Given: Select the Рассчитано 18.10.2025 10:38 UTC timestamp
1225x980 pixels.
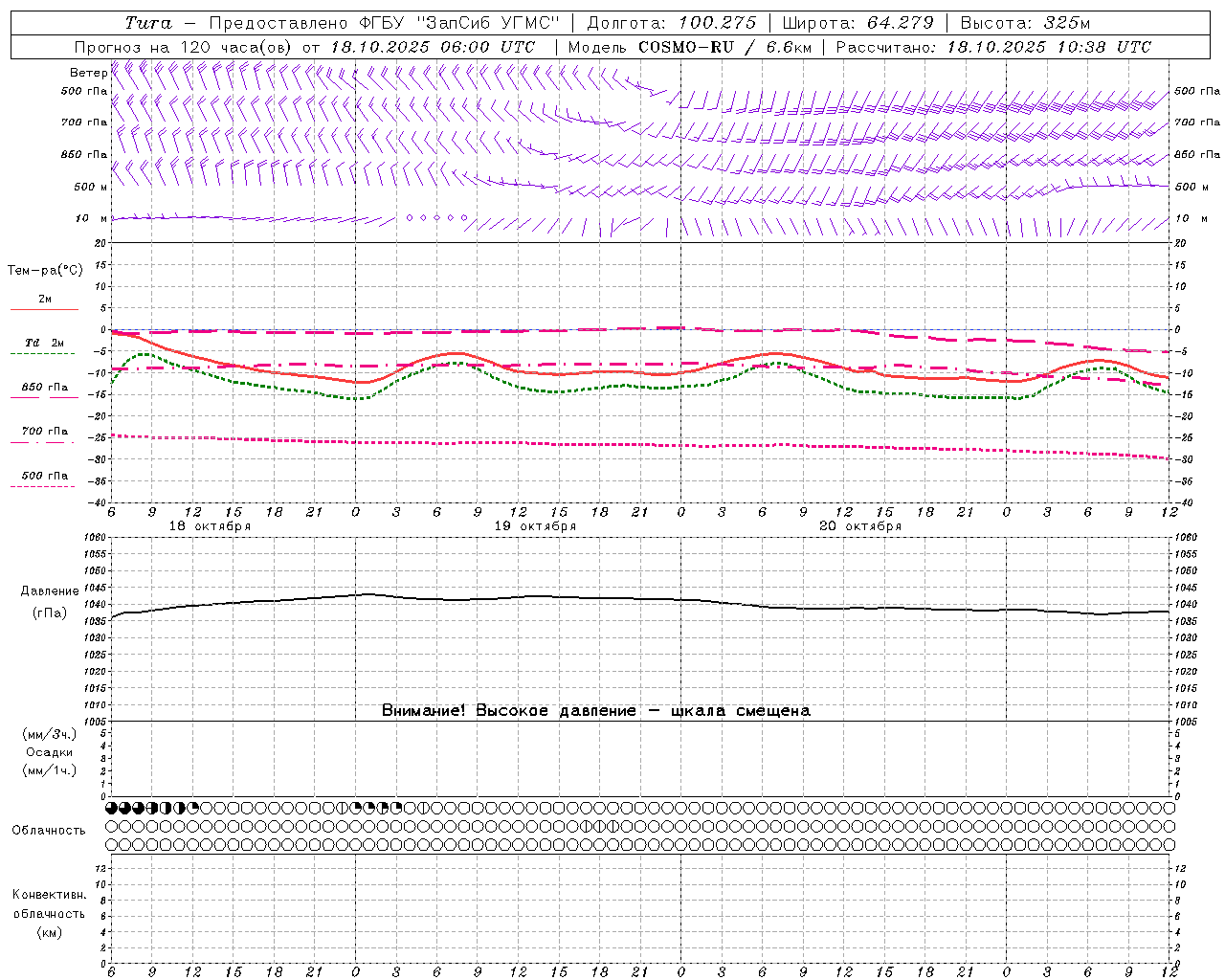Looking at the screenshot, I should [x=993, y=47].
